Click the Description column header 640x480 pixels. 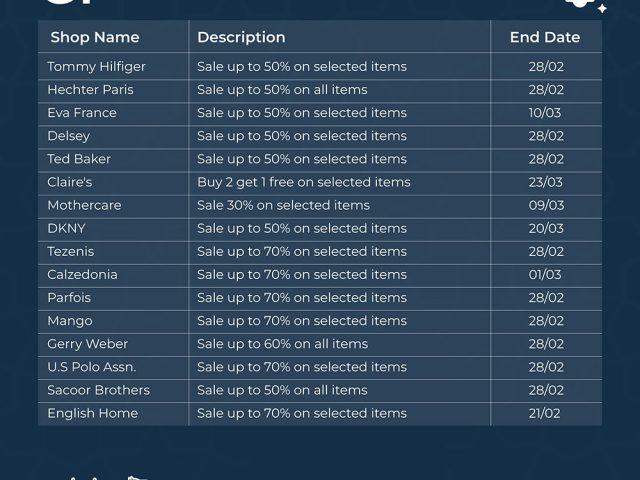coord(241,37)
